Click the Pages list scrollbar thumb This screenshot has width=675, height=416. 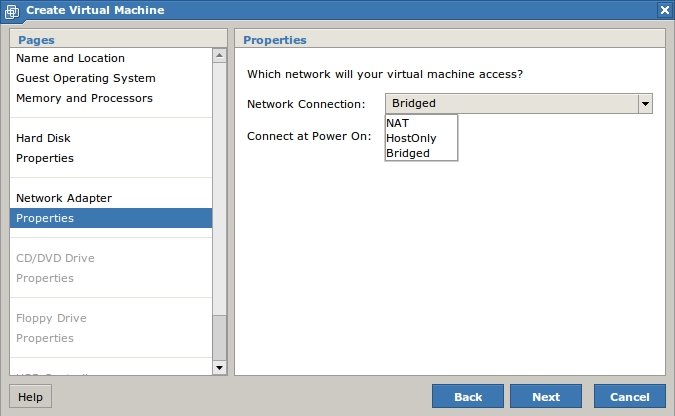(x=220, y=338)
